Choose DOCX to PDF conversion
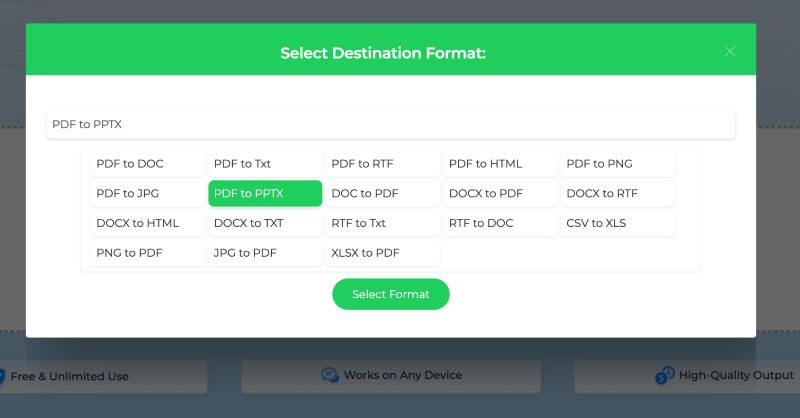800x418 pixels. pos(501,193)
